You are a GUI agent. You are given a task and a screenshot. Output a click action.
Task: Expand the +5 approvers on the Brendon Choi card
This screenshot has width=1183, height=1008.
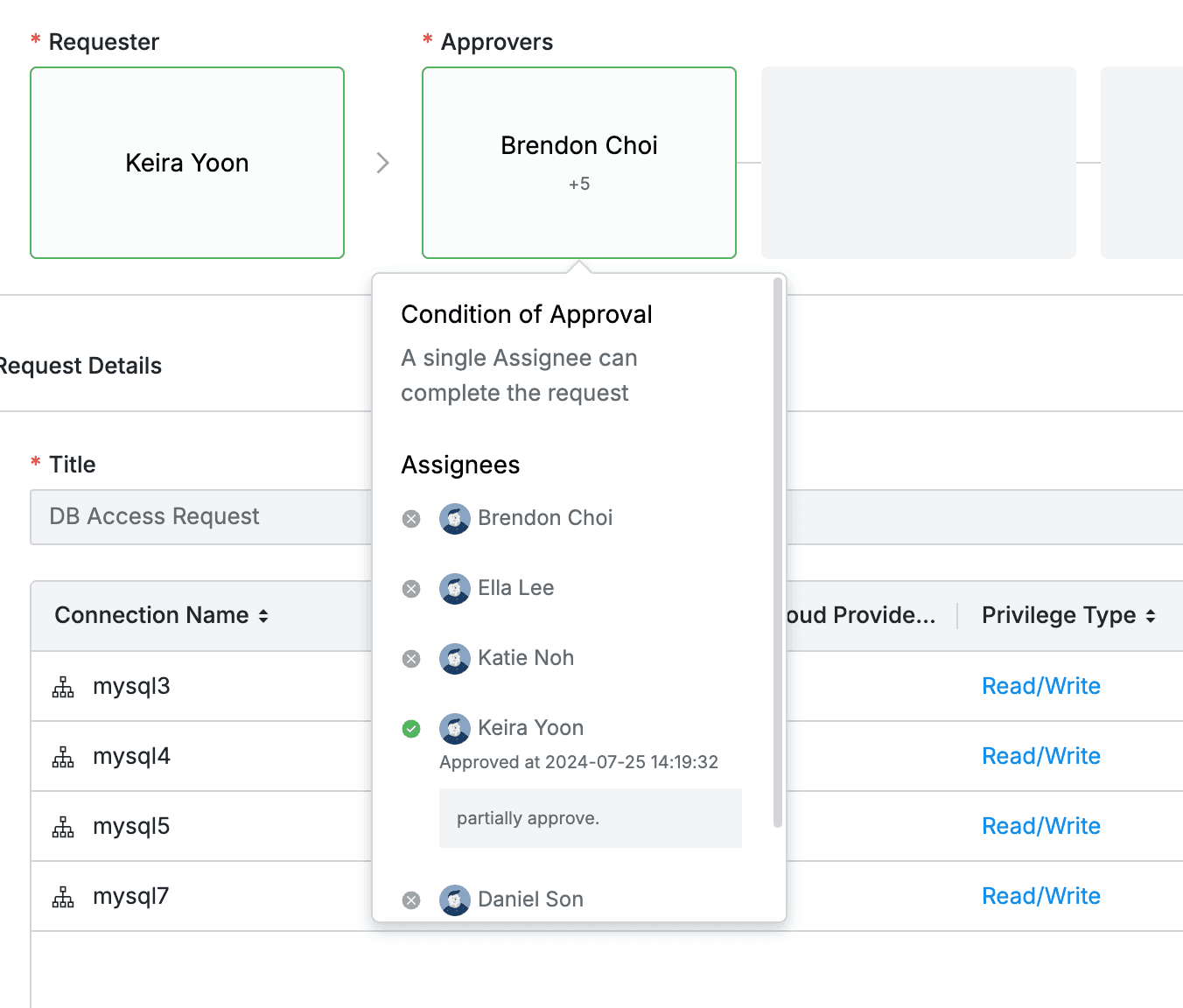click(578, 183)
